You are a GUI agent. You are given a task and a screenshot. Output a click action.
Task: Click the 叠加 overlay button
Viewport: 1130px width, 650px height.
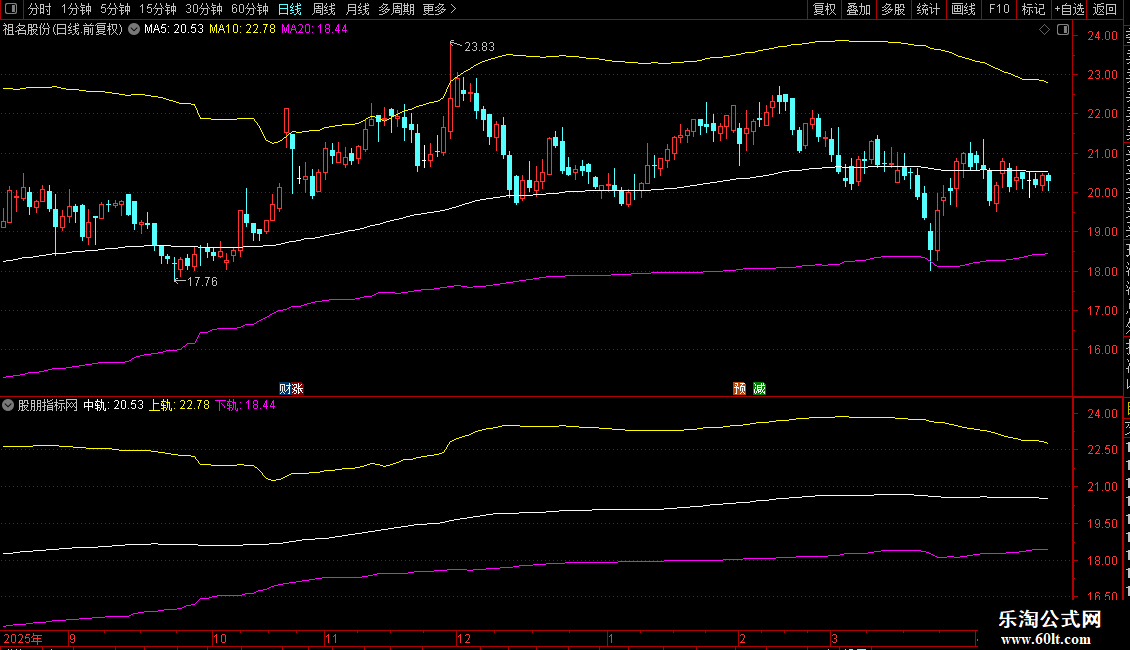tap(858, 9)
